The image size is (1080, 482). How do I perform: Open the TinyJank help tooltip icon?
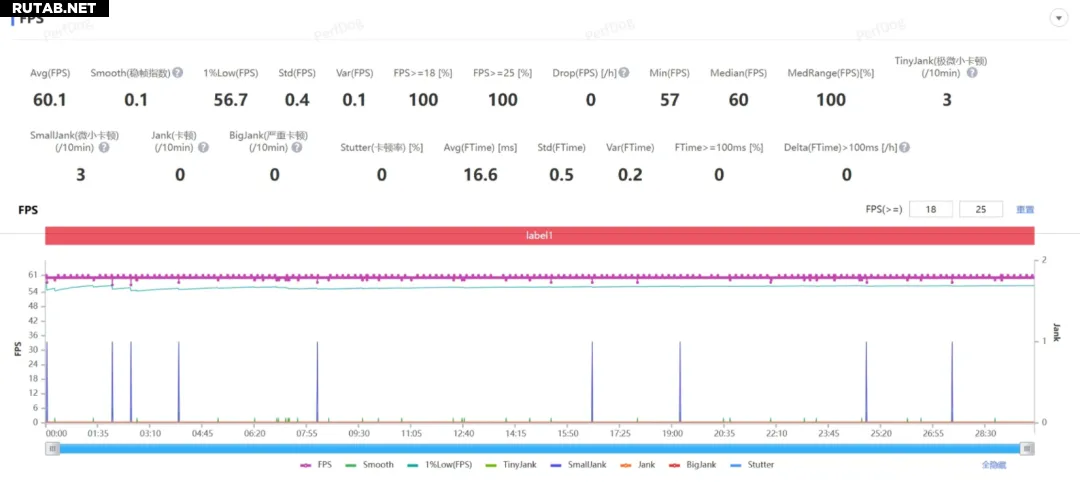click(971, 73)
